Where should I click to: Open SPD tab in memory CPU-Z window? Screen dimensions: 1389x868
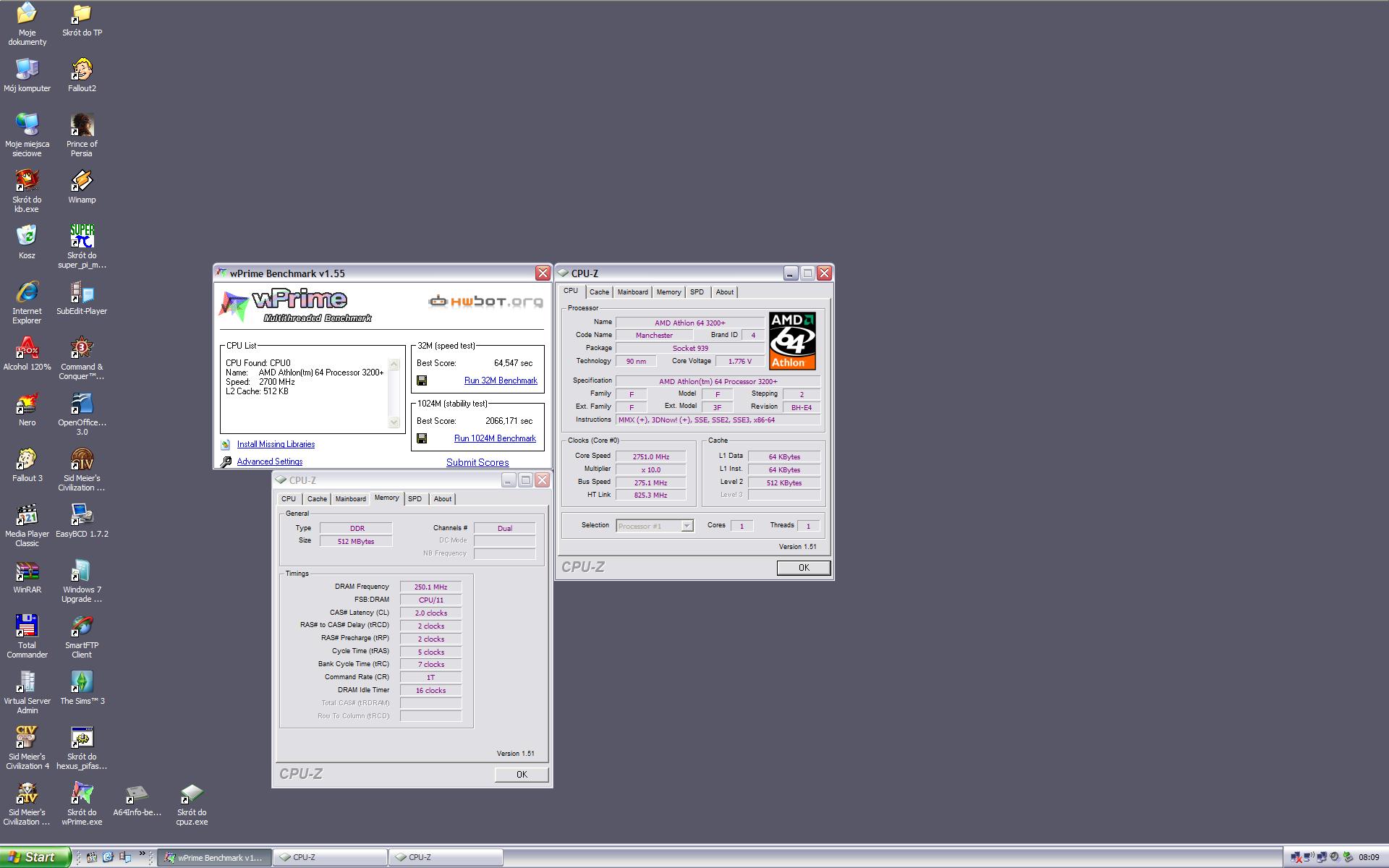click(415, 499)
